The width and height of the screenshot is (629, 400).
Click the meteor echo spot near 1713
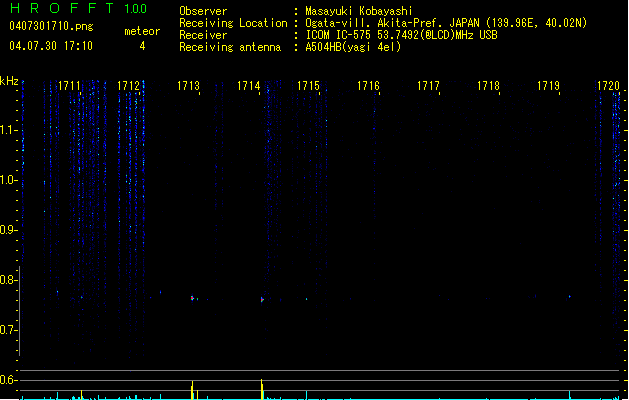pos(193,298)
